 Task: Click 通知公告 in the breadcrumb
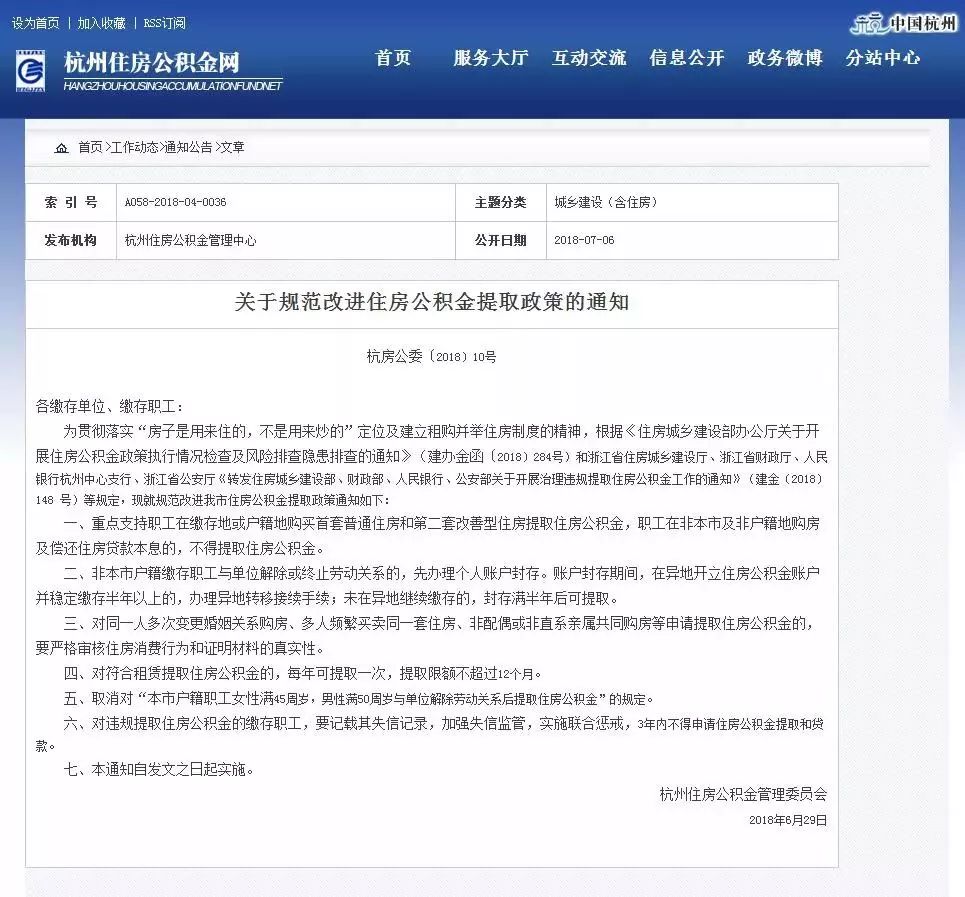point(188,147)
